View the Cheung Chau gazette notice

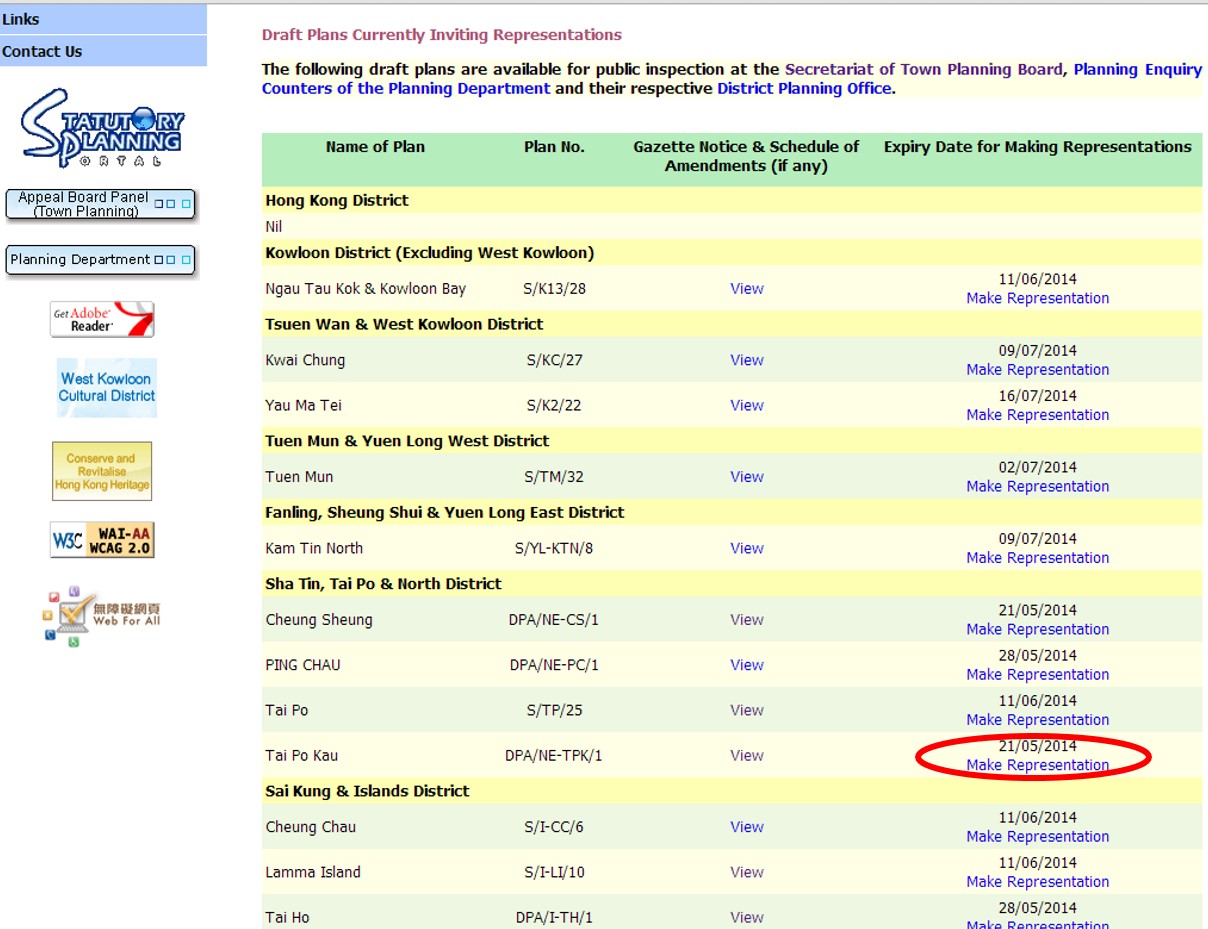[746, 827]
